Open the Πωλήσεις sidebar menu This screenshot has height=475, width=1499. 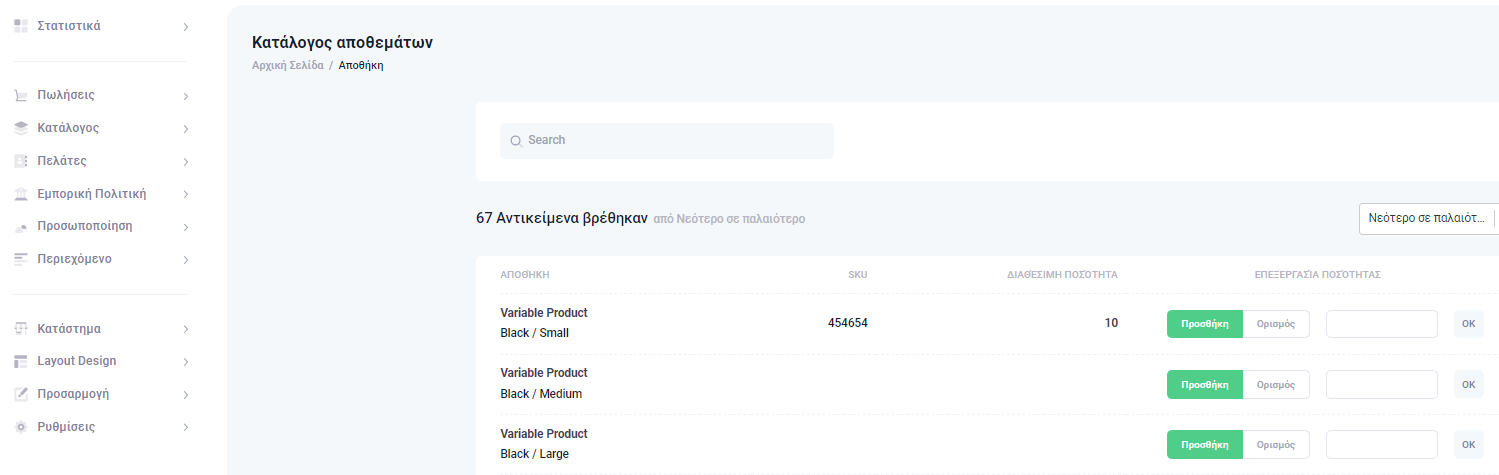(x=66, y=96)
